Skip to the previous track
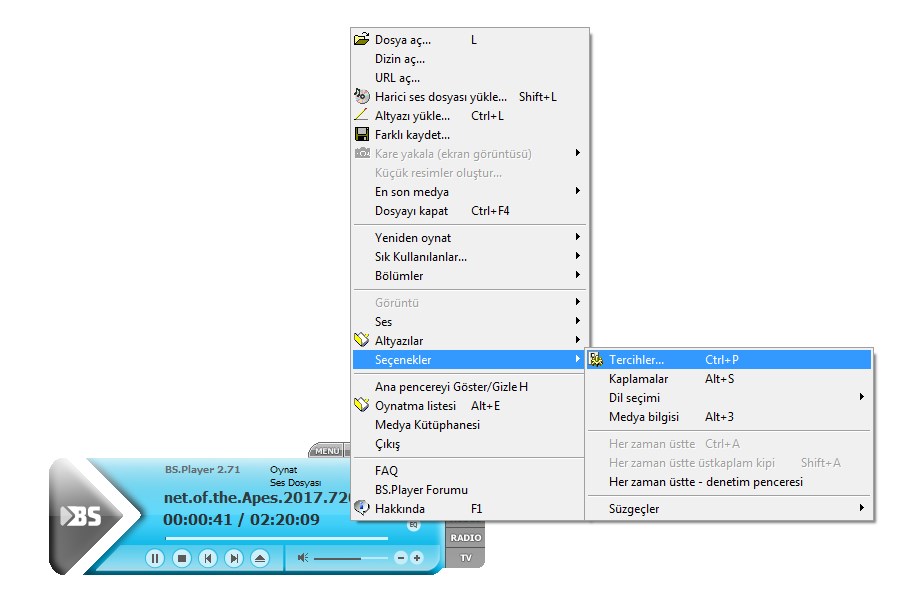This screenshot has width=923, height=593. [x=208, y=558]
